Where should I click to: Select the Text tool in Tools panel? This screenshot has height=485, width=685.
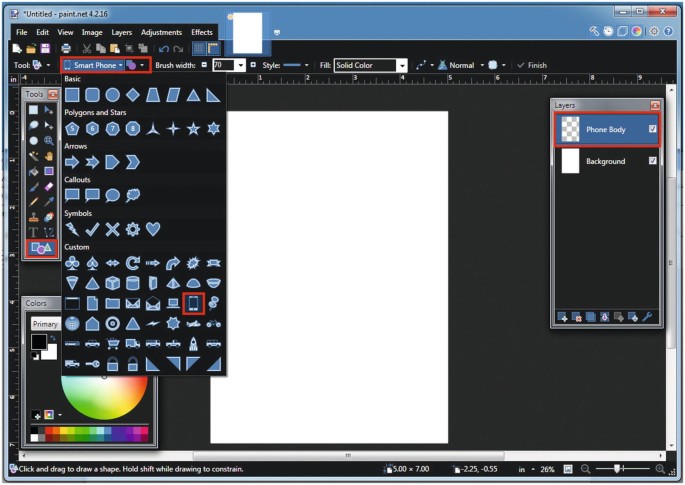click(x=33, y=232)
